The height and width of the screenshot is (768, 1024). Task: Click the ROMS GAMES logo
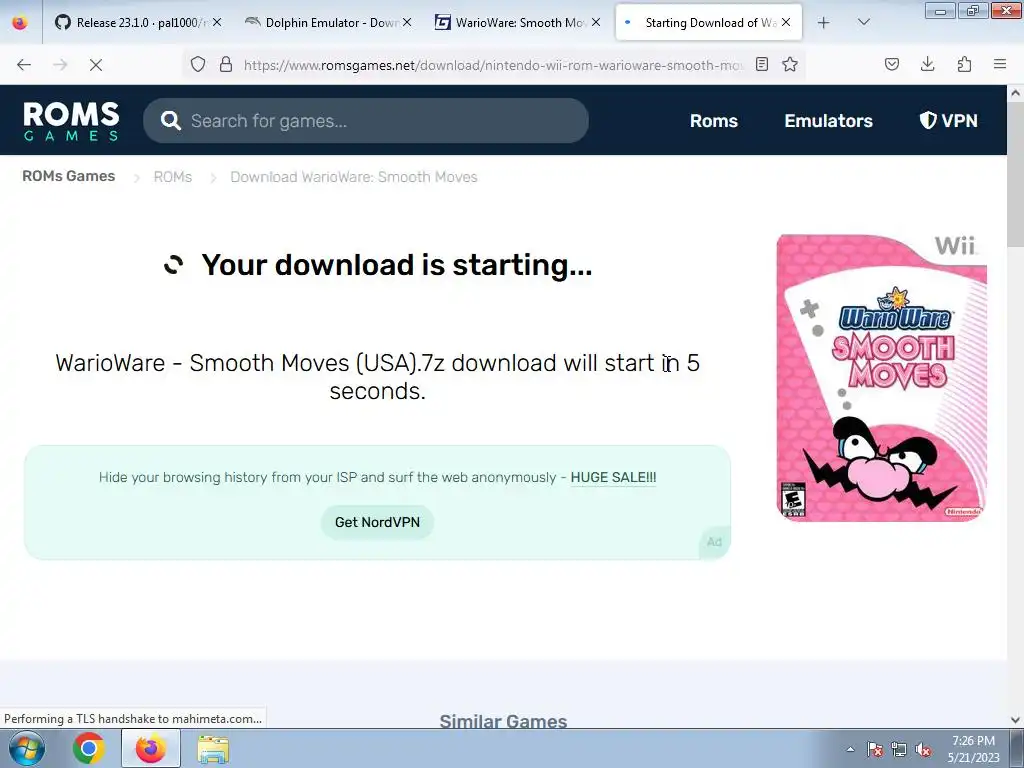click(x=71, y=121)
